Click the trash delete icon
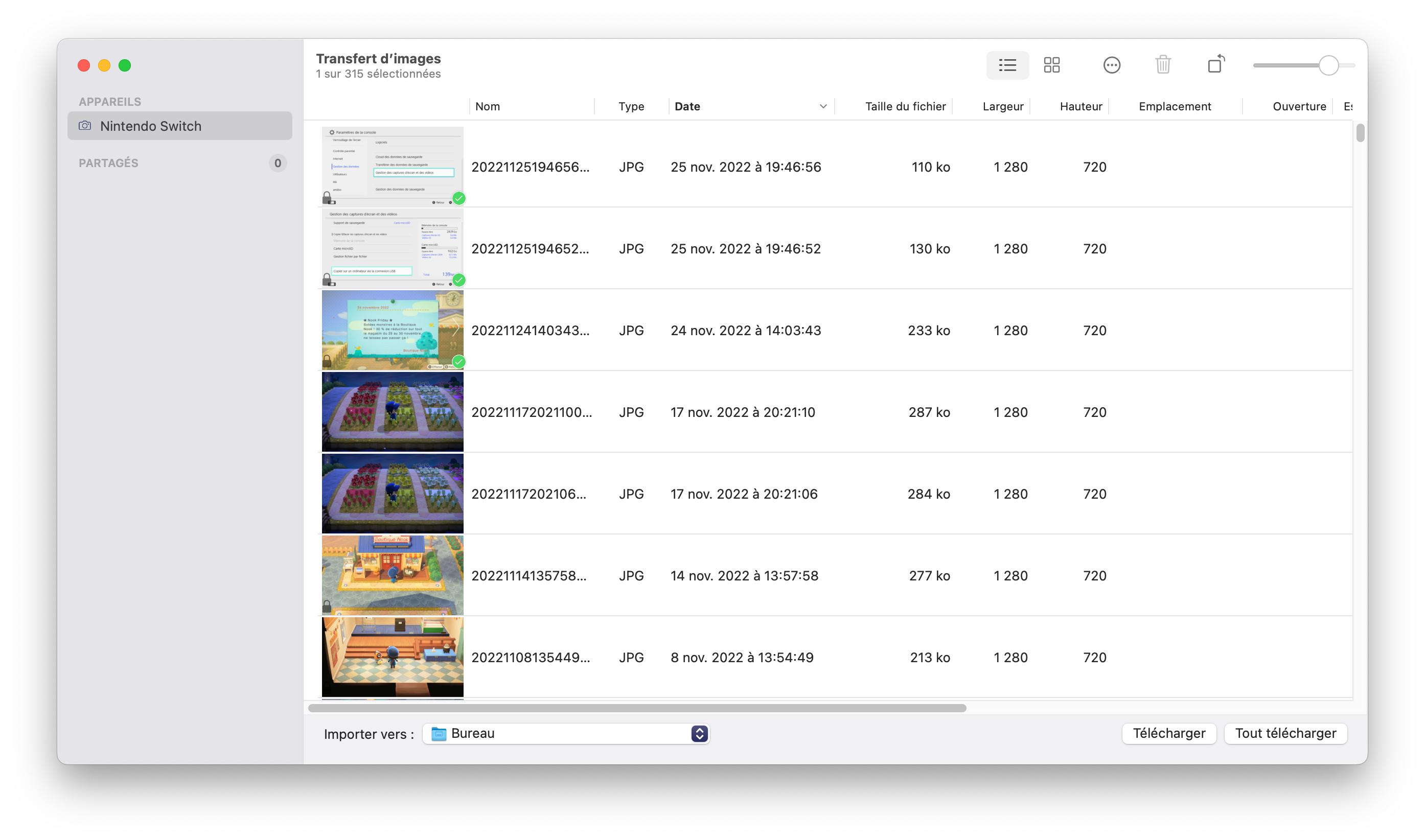 coord(1163,64)
